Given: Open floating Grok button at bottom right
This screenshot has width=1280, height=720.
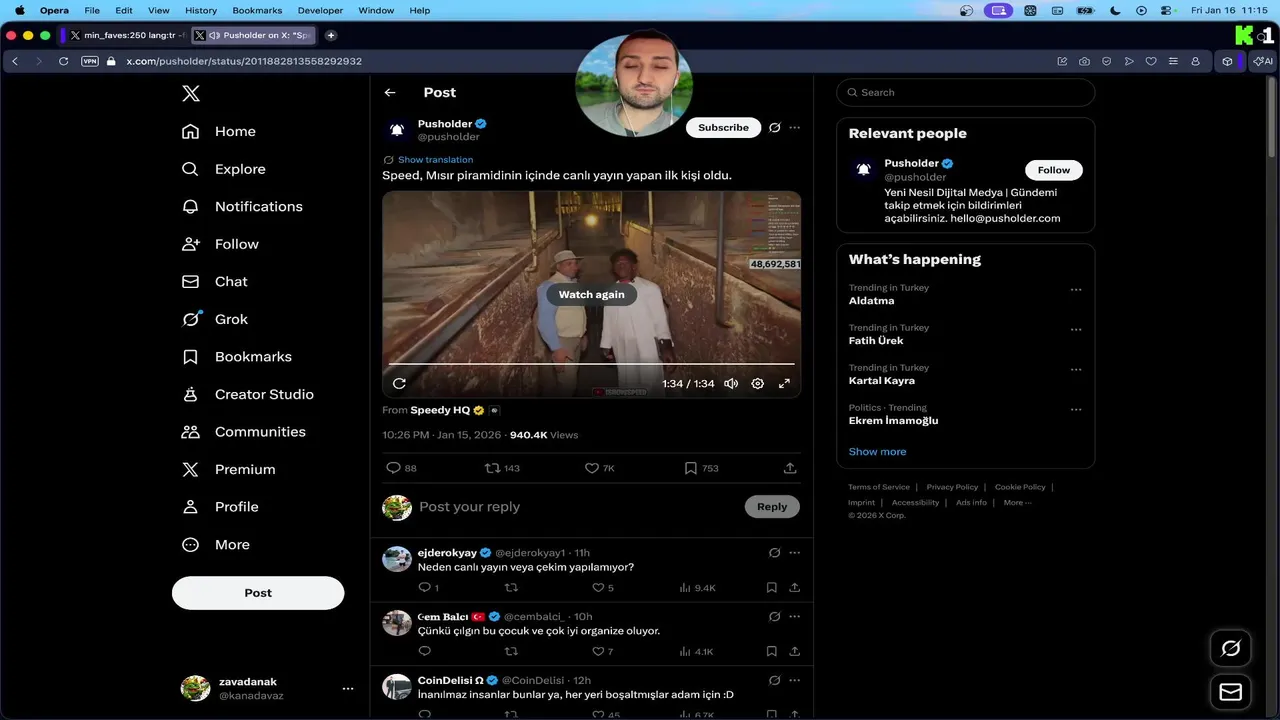Looking at the screenshot, I should (1231, 648).
